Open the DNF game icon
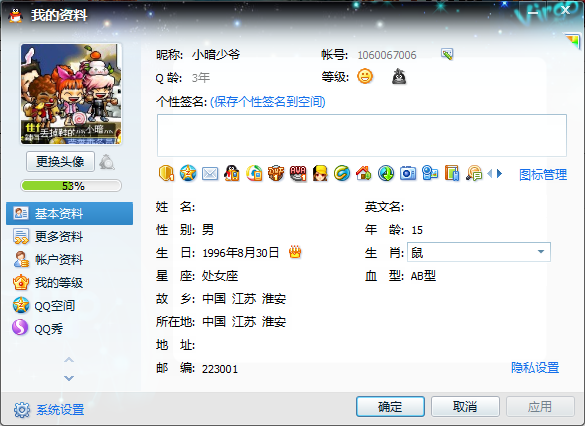The image size is (585, 426). coord(276,173)
